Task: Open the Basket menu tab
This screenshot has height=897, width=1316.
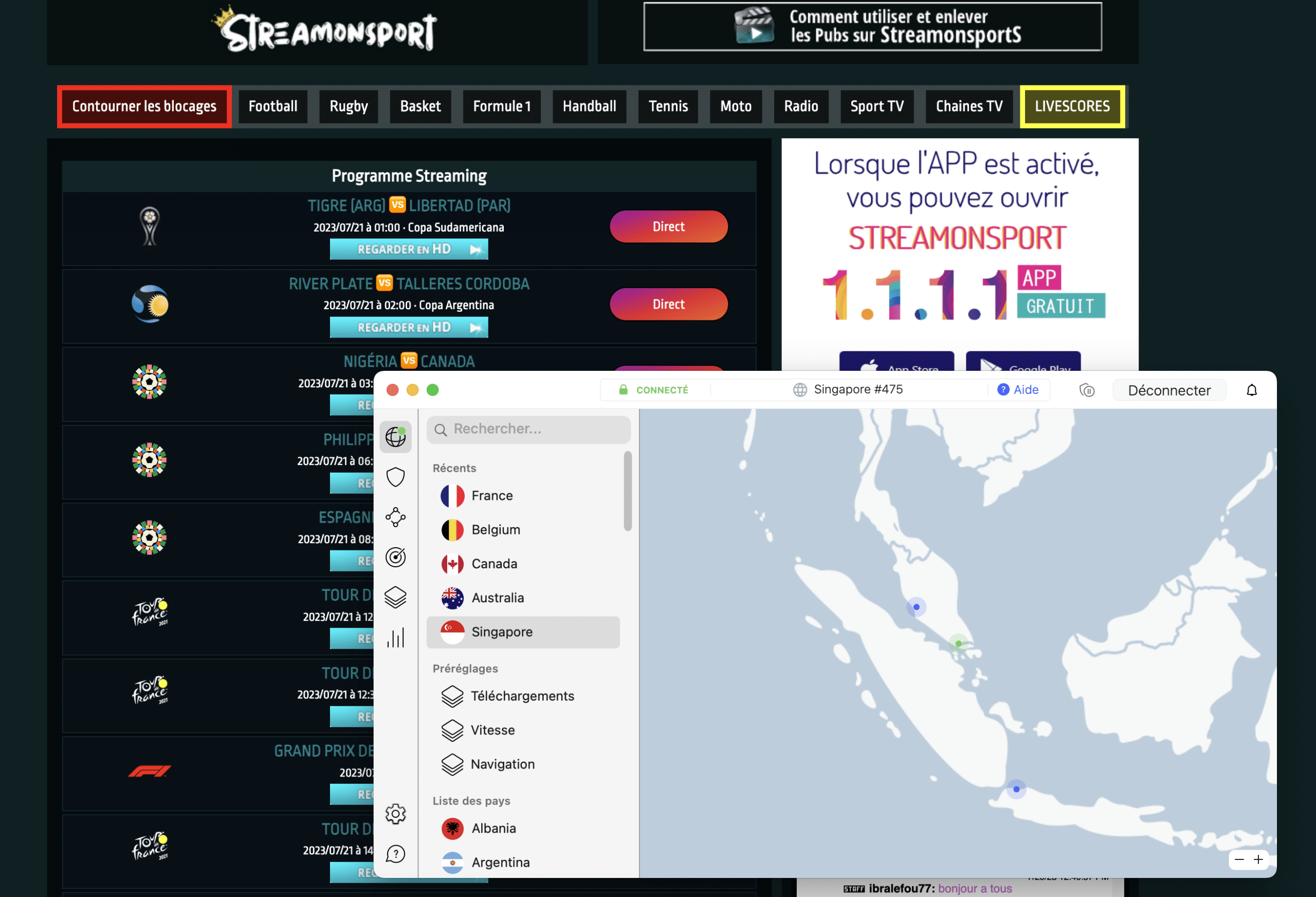Action: pos(420,106)
